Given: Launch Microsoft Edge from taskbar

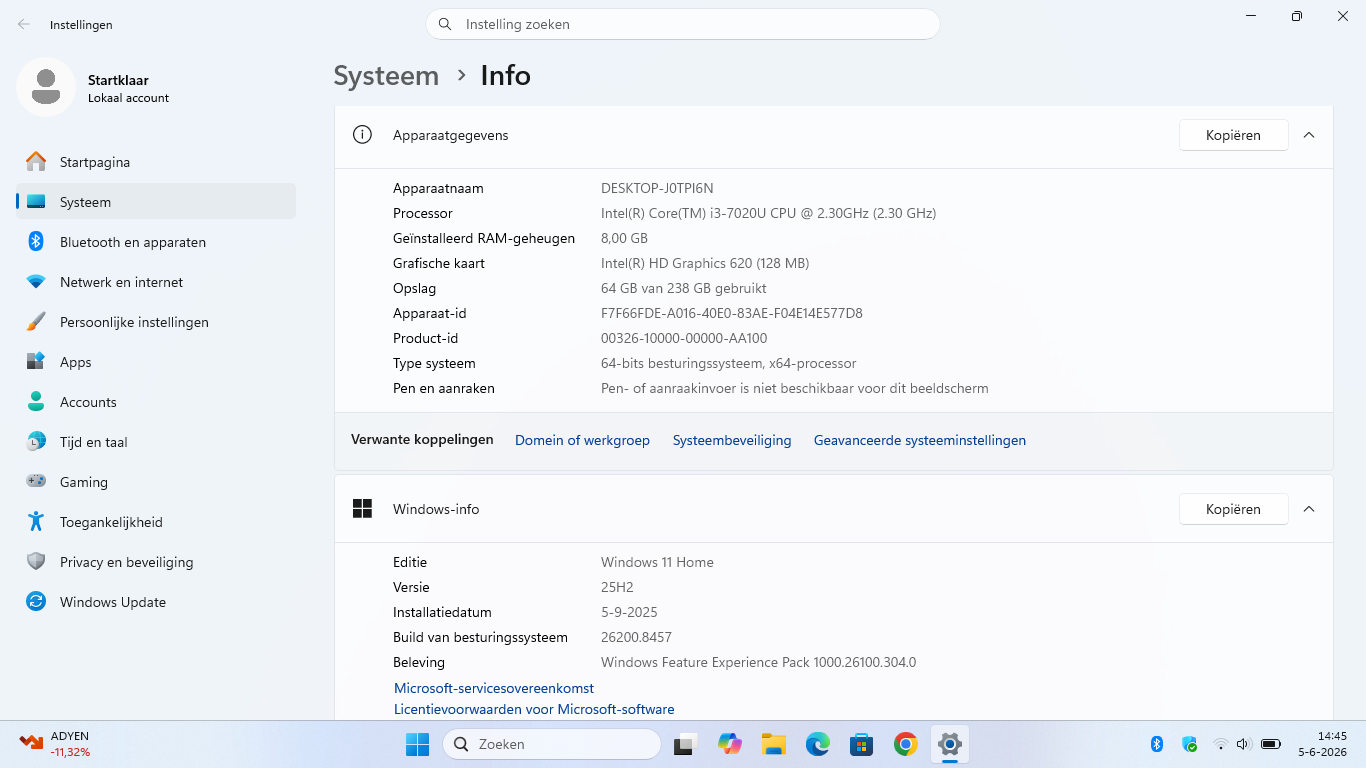Looking at the screenshot, I should click(x=818, y=744).
